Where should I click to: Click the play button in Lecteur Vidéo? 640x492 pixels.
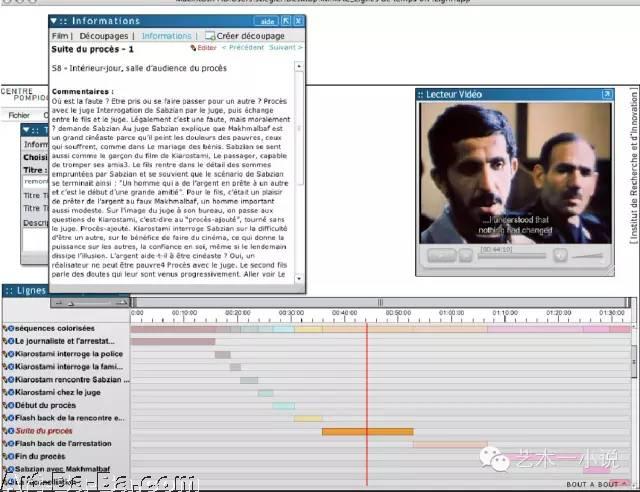[x=441, y=255]
